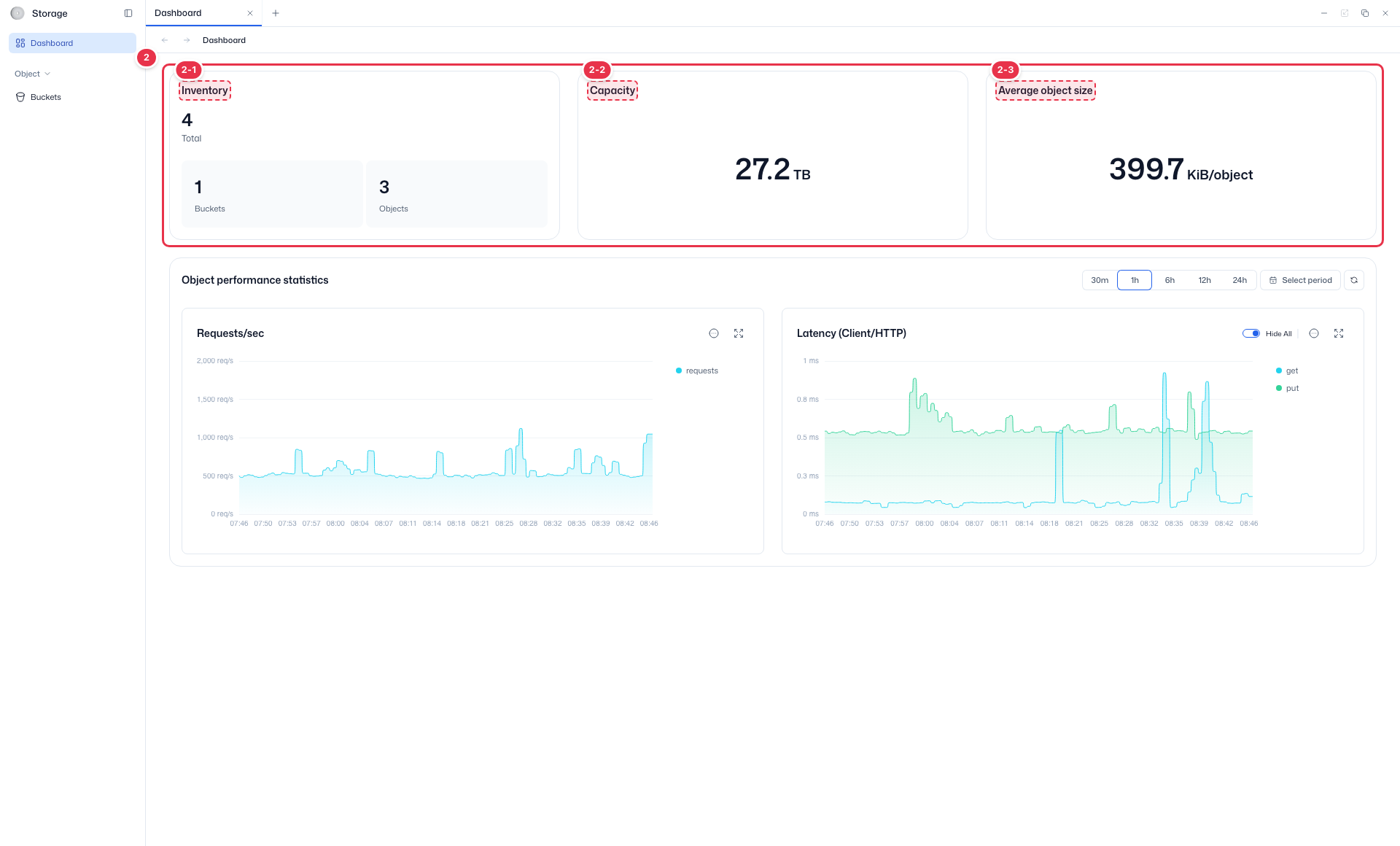1400x846 pixels.
Task: Select the 24h time range
Action: pos(1240,280)
